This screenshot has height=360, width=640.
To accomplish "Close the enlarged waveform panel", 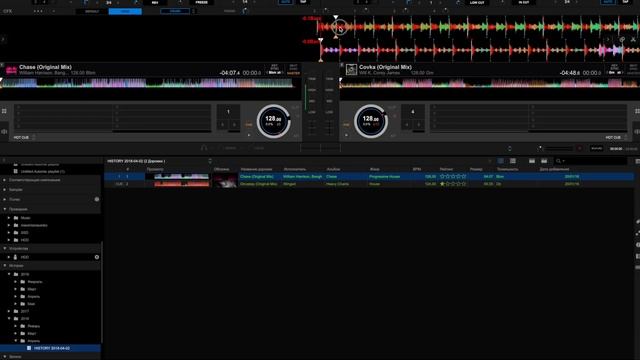I will (x=633, y=40).
